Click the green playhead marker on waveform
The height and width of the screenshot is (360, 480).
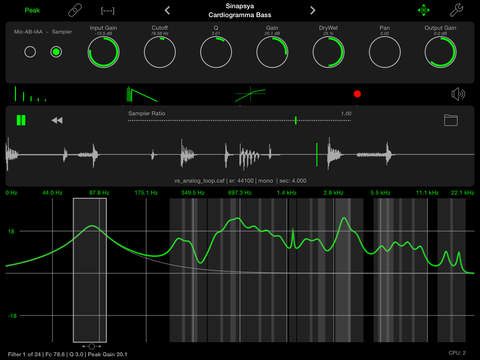click(317, 155)
